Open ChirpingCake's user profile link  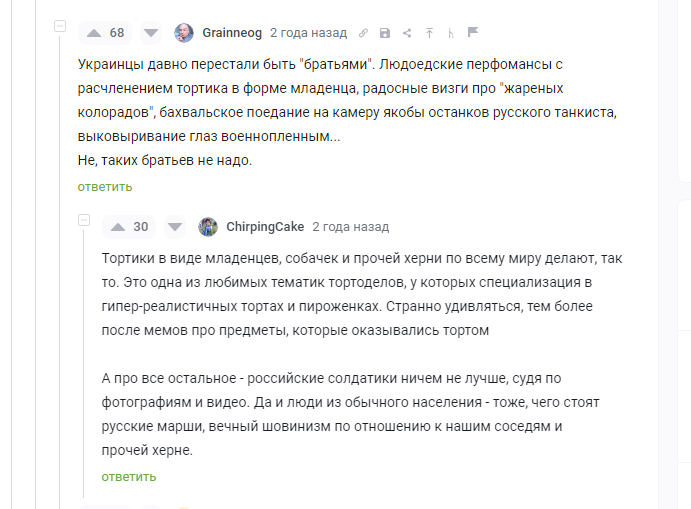(x=265, y=226)
